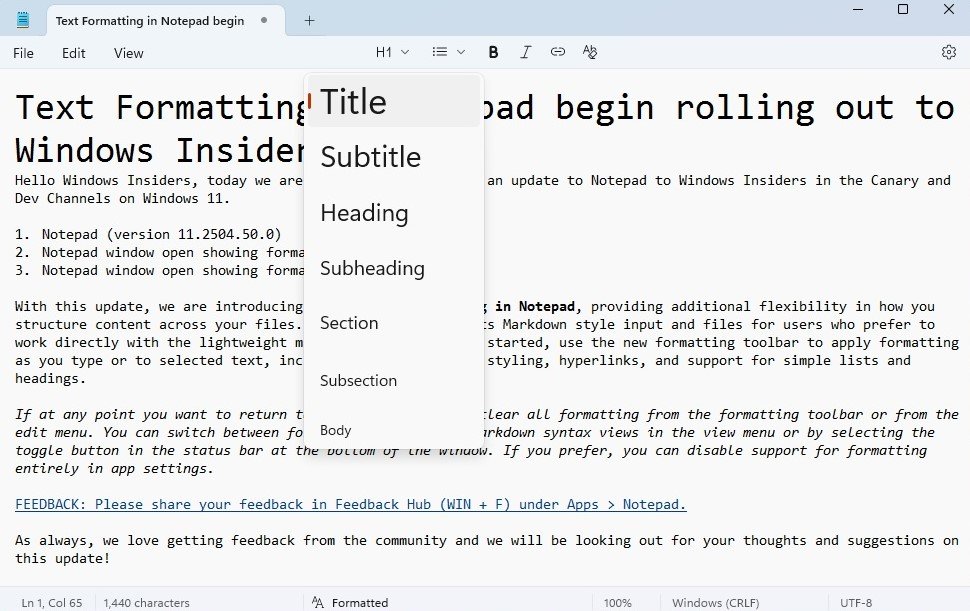
Task: Clear all formatting using the toolbar icon
Action: pos(590,53)
